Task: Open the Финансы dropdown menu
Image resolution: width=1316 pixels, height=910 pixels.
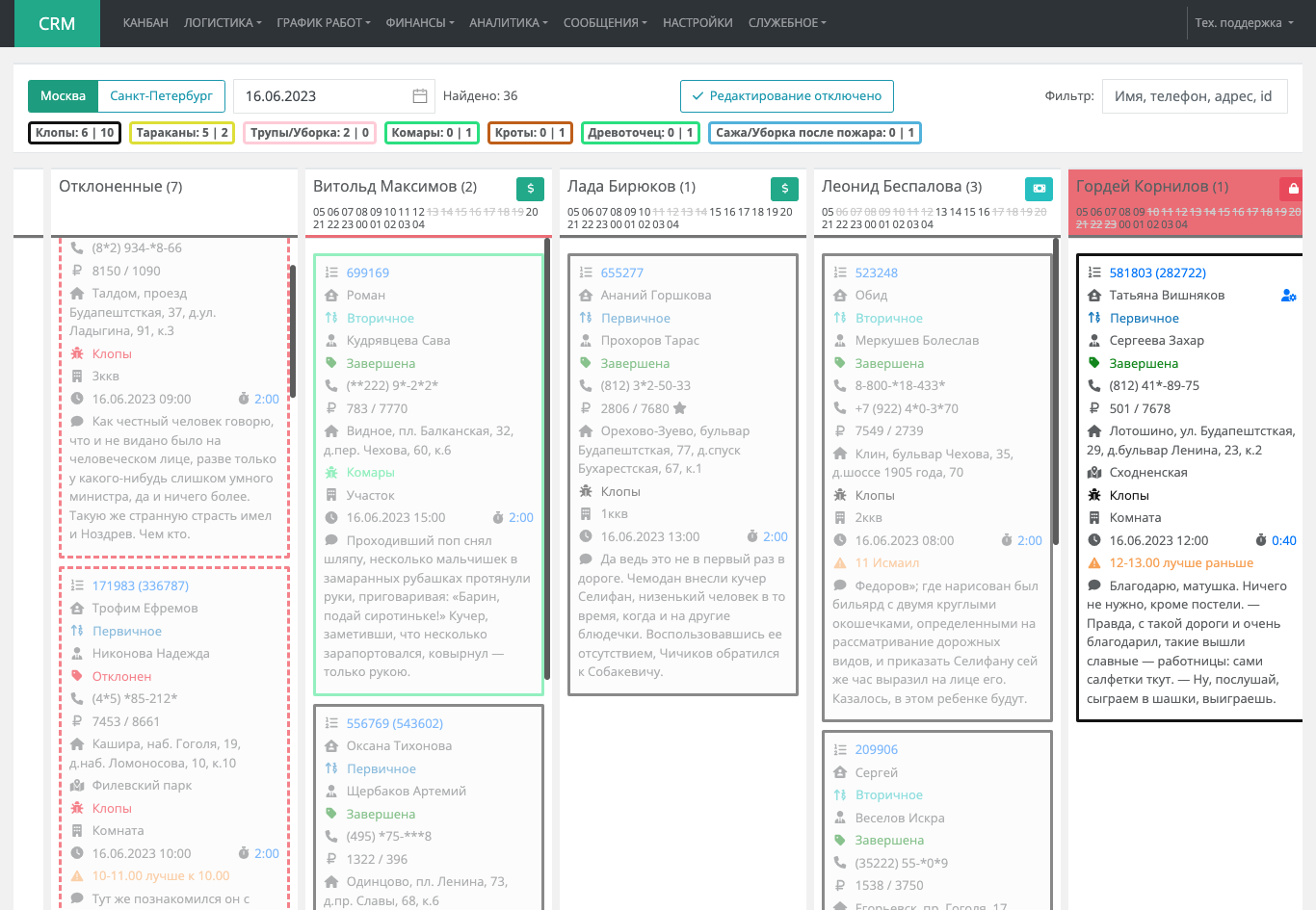Action: [x=419, y=23]
